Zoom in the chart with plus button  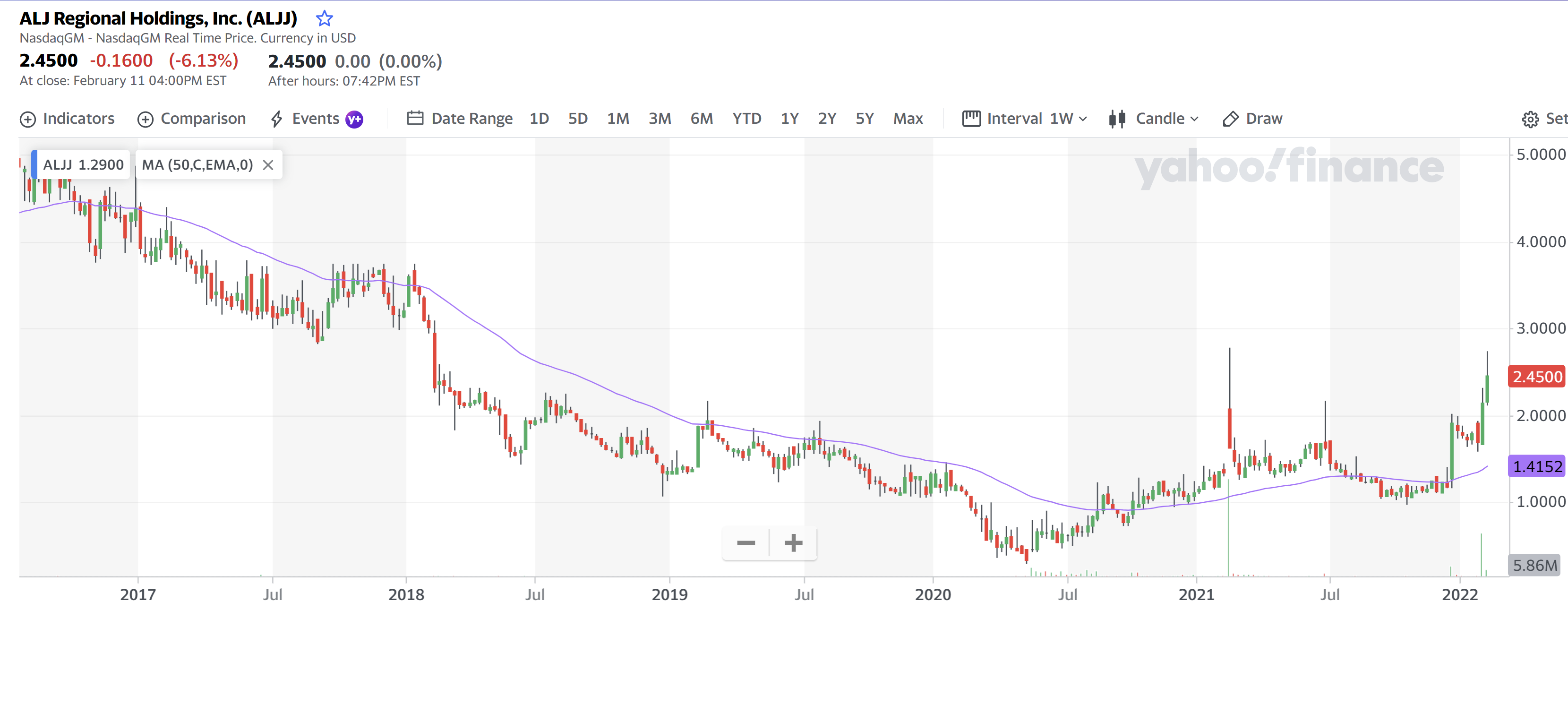(x=793, y=542)
